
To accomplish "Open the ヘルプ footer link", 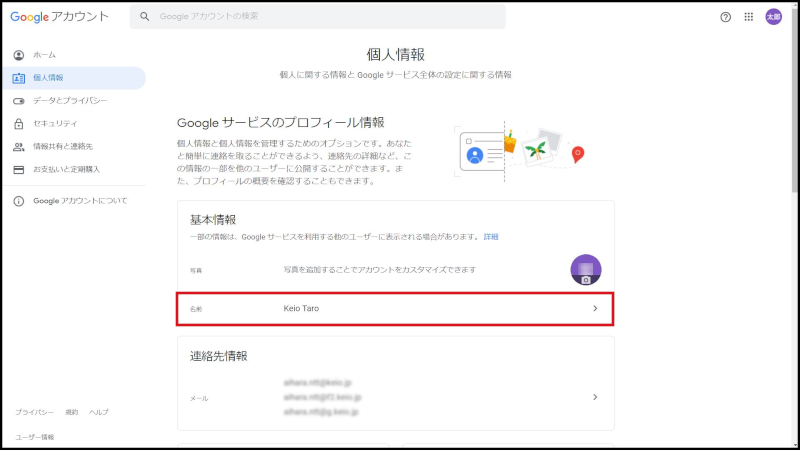I will click(99, 412).
